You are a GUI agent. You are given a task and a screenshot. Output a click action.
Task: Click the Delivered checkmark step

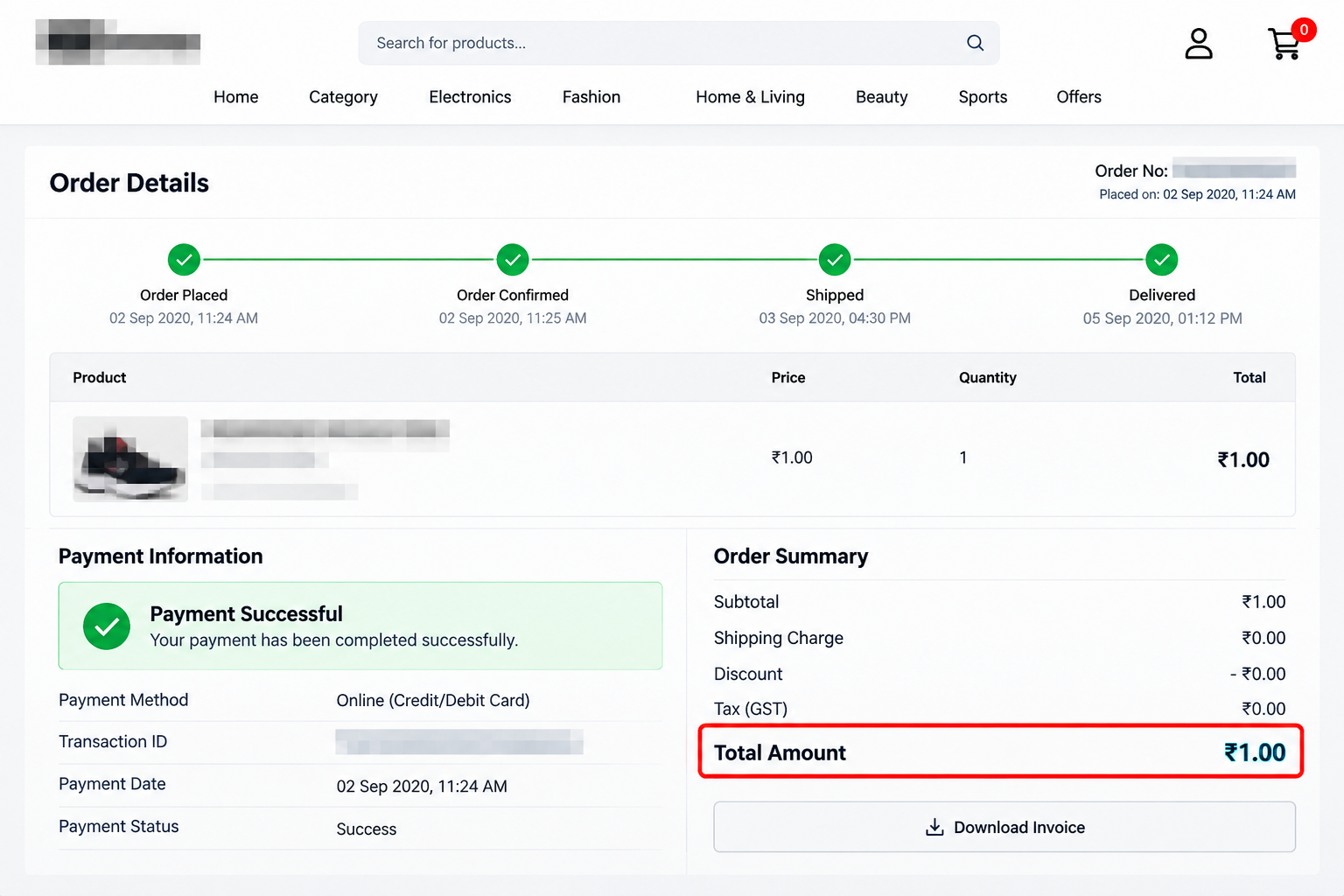pyautogui.click(x=1162, y=260)
